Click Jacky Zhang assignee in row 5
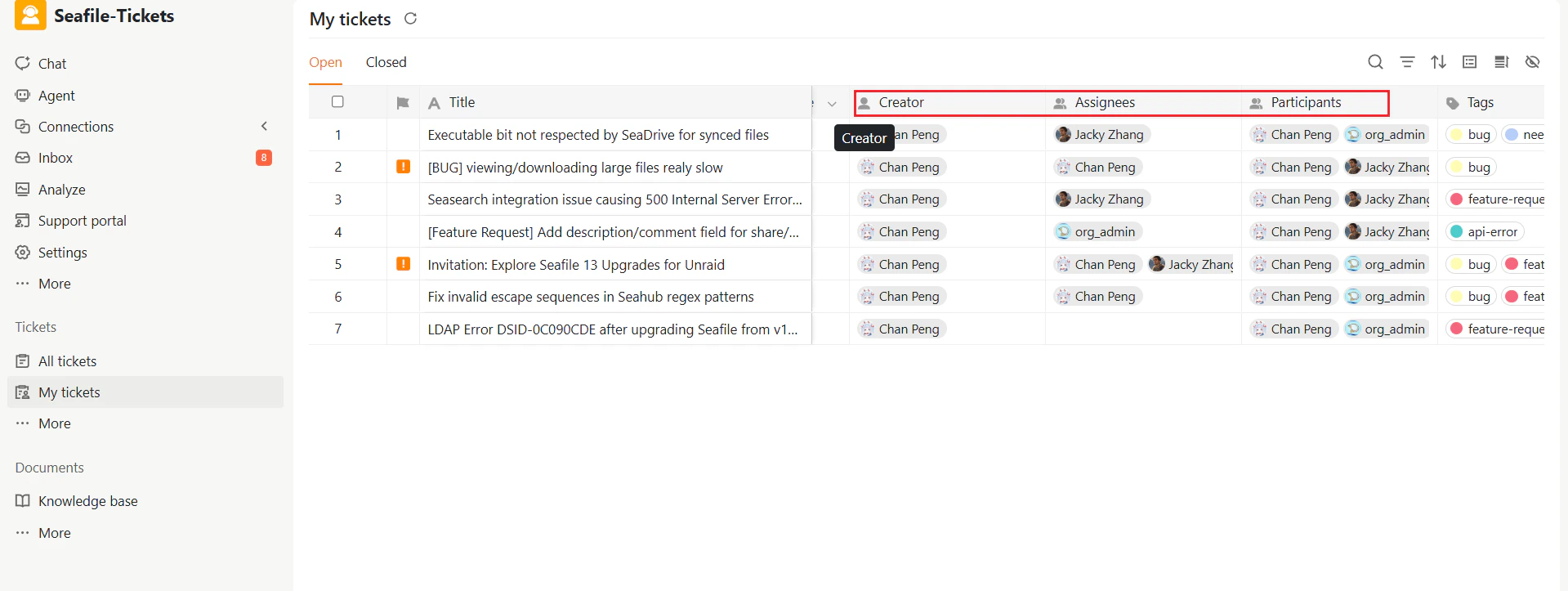Viewport: 1568px width, 591px height. pos(1191,264)
